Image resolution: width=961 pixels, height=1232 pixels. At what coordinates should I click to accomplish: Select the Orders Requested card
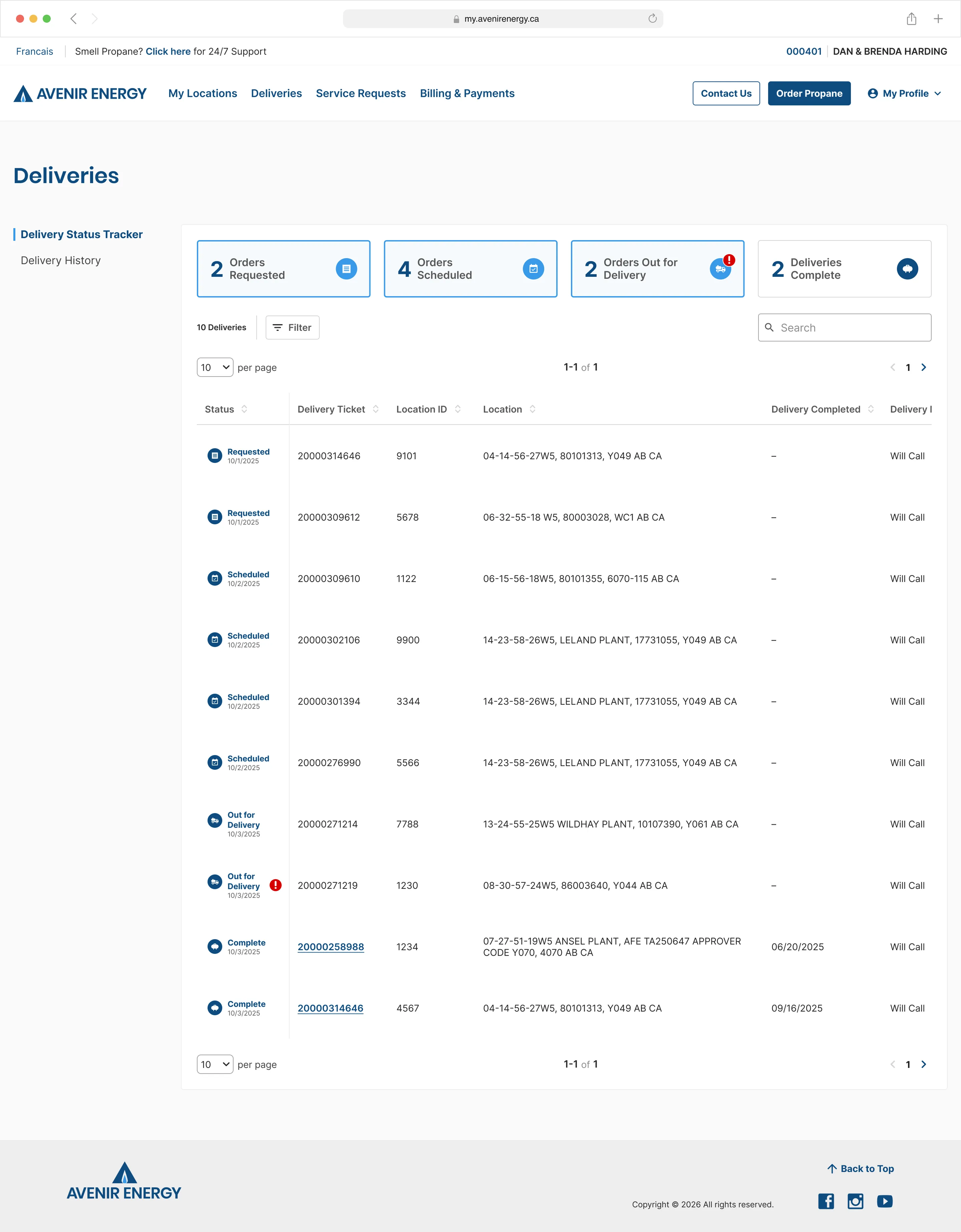(283, 269)
